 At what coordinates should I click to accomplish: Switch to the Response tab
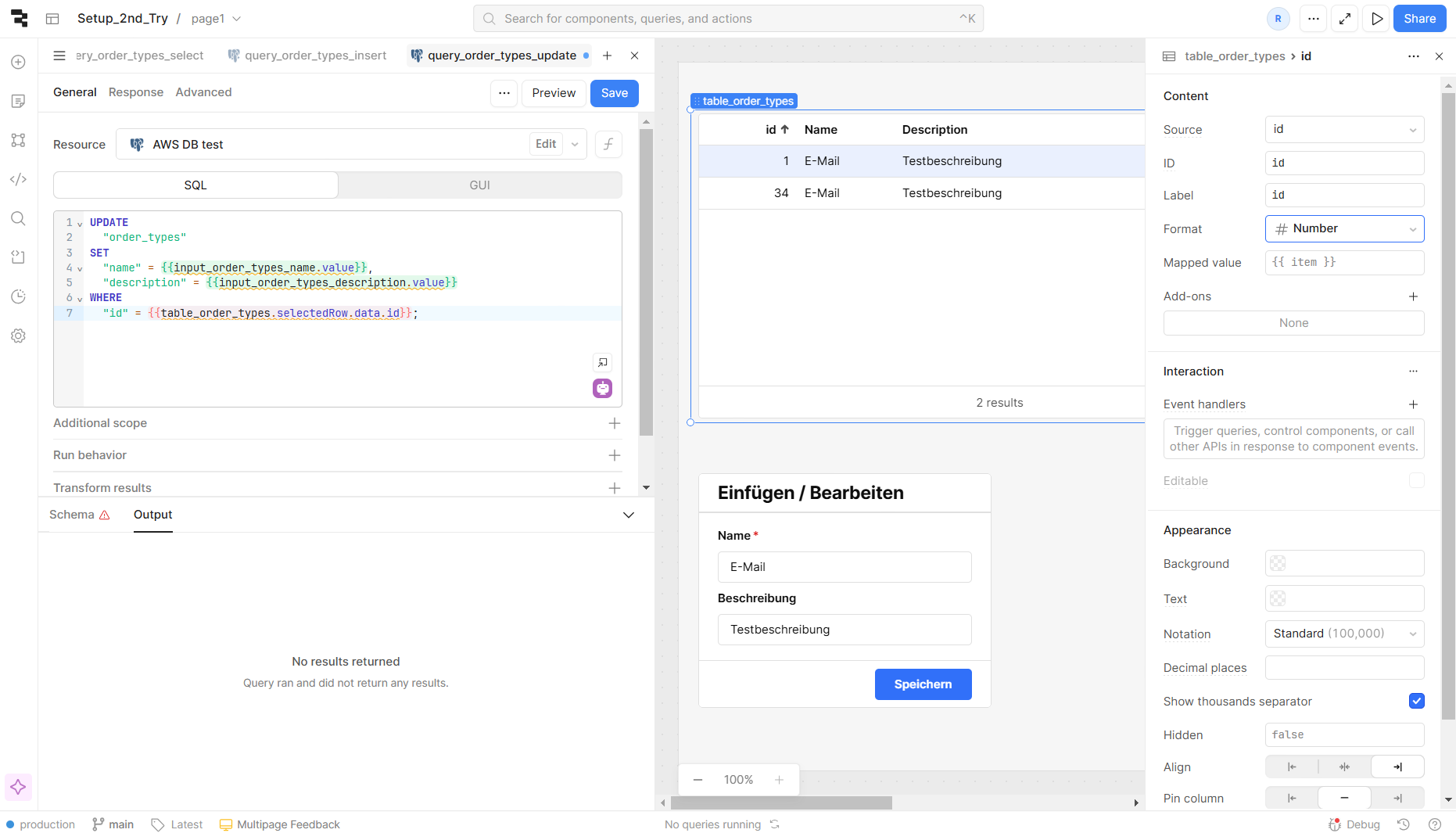click(x=136, y=92)
